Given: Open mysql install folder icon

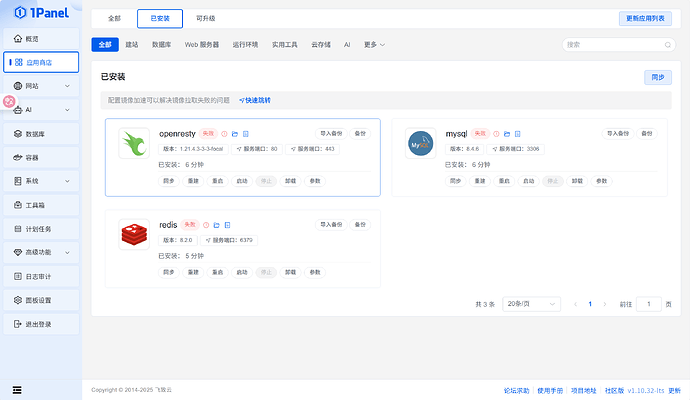Looking at the screenshot, I should point(506,134).
